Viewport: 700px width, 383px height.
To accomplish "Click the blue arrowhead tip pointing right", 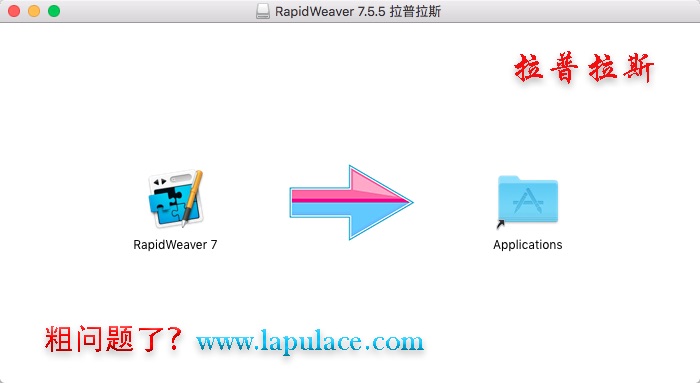I will (404, 202).
